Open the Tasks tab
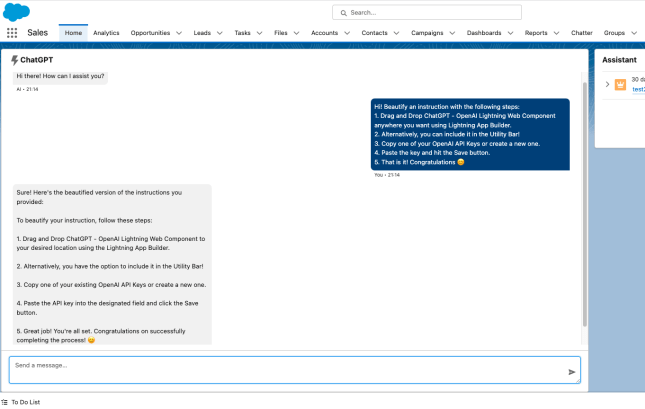Image resolution: width=645 pixels, height=409 pixels. click(242, 33)
